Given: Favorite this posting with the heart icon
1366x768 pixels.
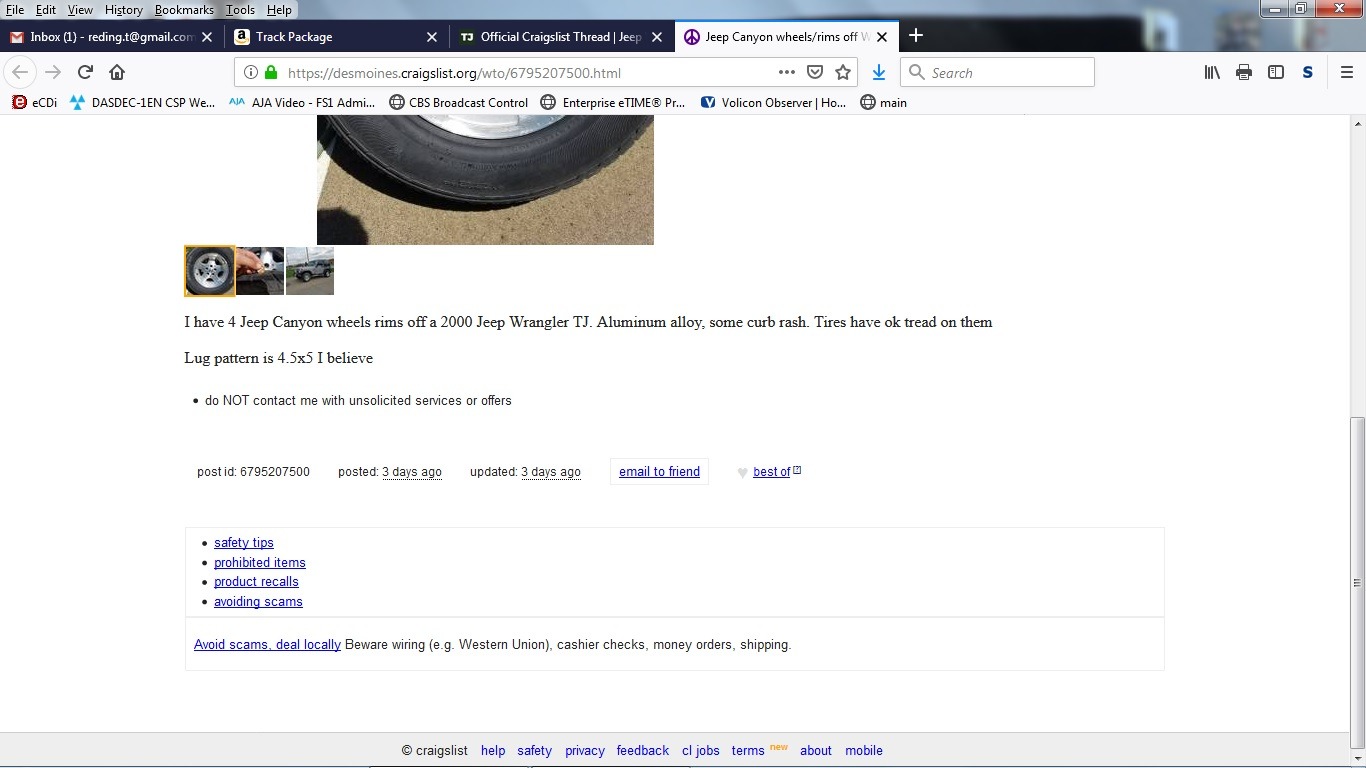Looking at the screenshot, I should pyautogui.click(x=742, y=472).
